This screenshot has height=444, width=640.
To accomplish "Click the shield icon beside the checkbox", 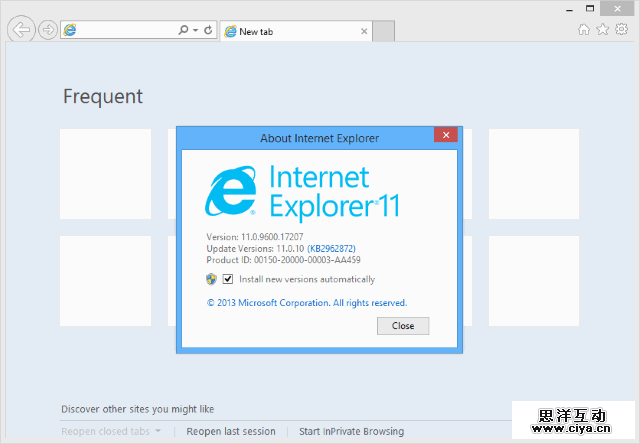I will 211,279.
